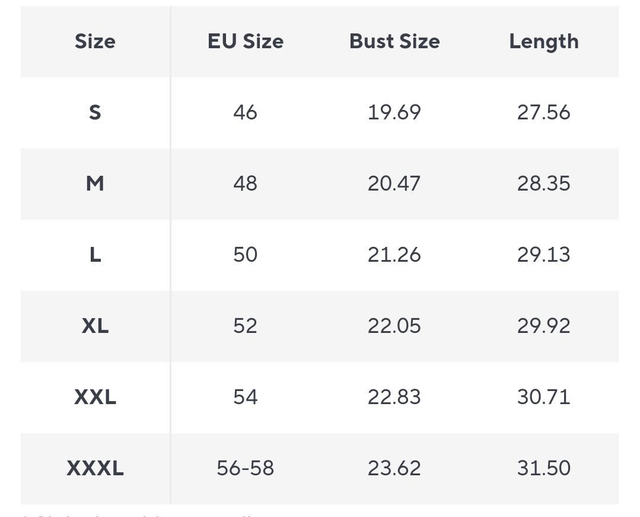Select the M size row label
640x517 pixels.
point(95,183)
